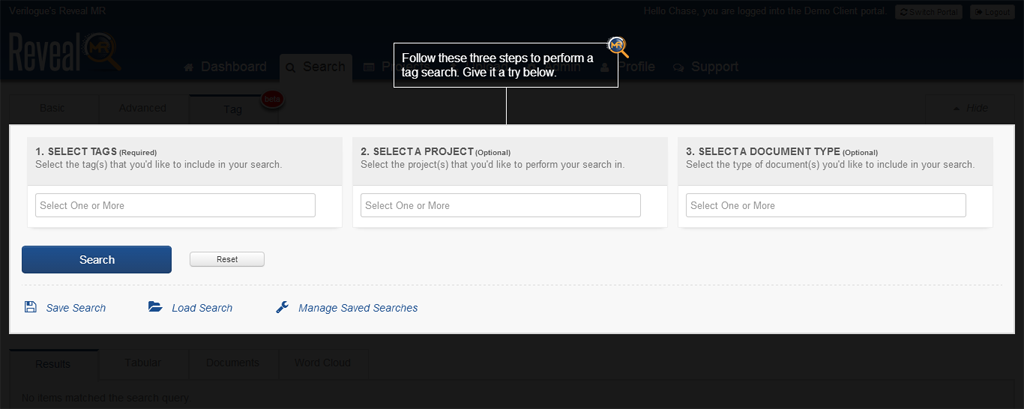
Task: Click the floppy disk Save Search icon
Action: coord(30,308)
